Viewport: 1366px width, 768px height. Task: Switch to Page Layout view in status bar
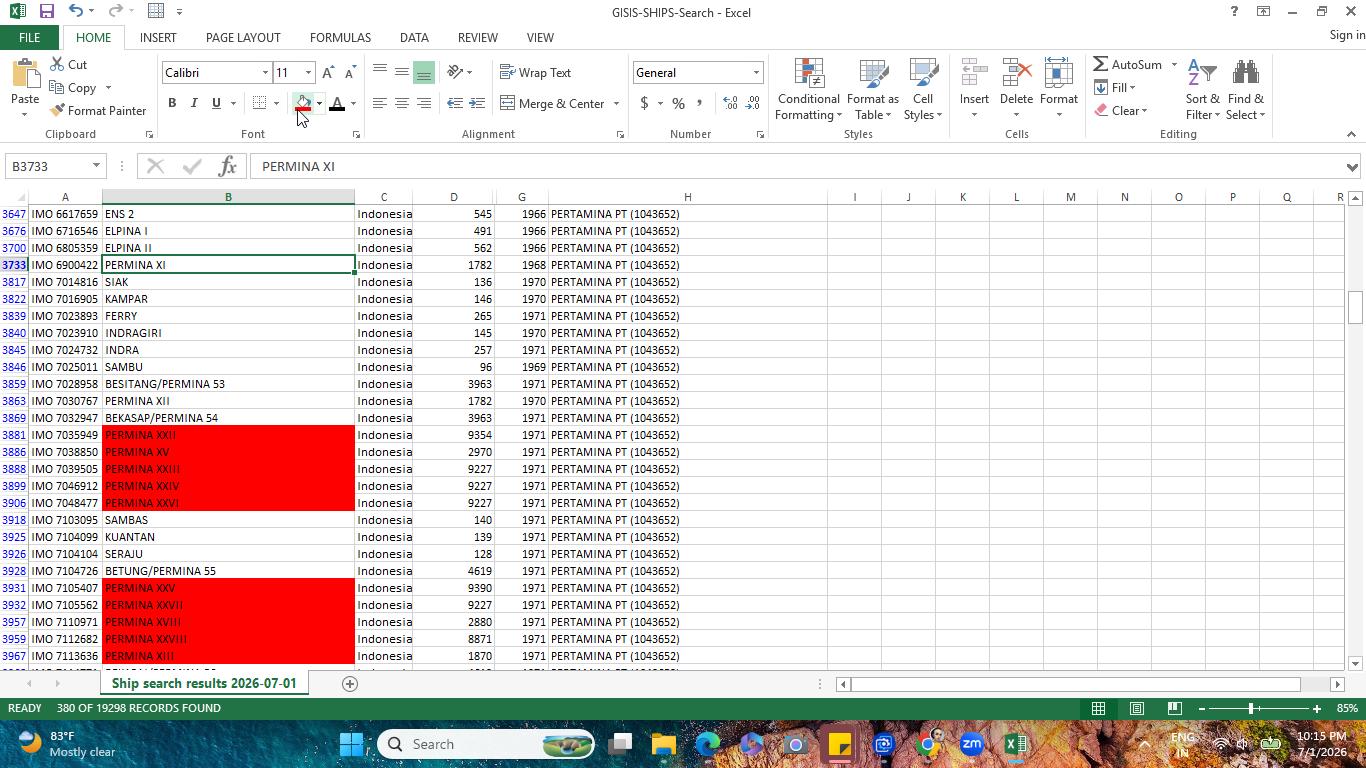coord(1137,708)
